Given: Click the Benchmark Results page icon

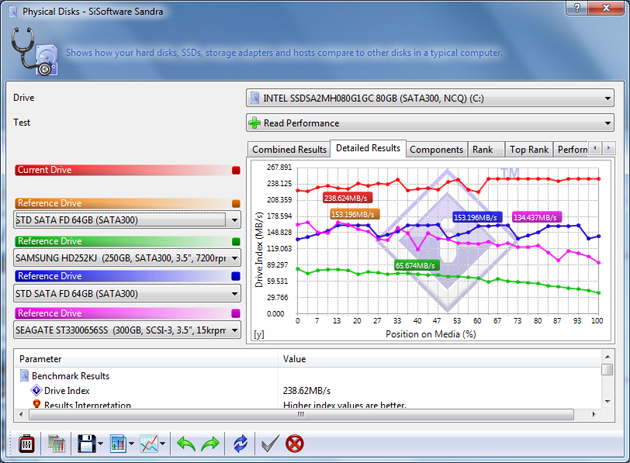Looking at the screenshot, I should [x=25, y=375].
